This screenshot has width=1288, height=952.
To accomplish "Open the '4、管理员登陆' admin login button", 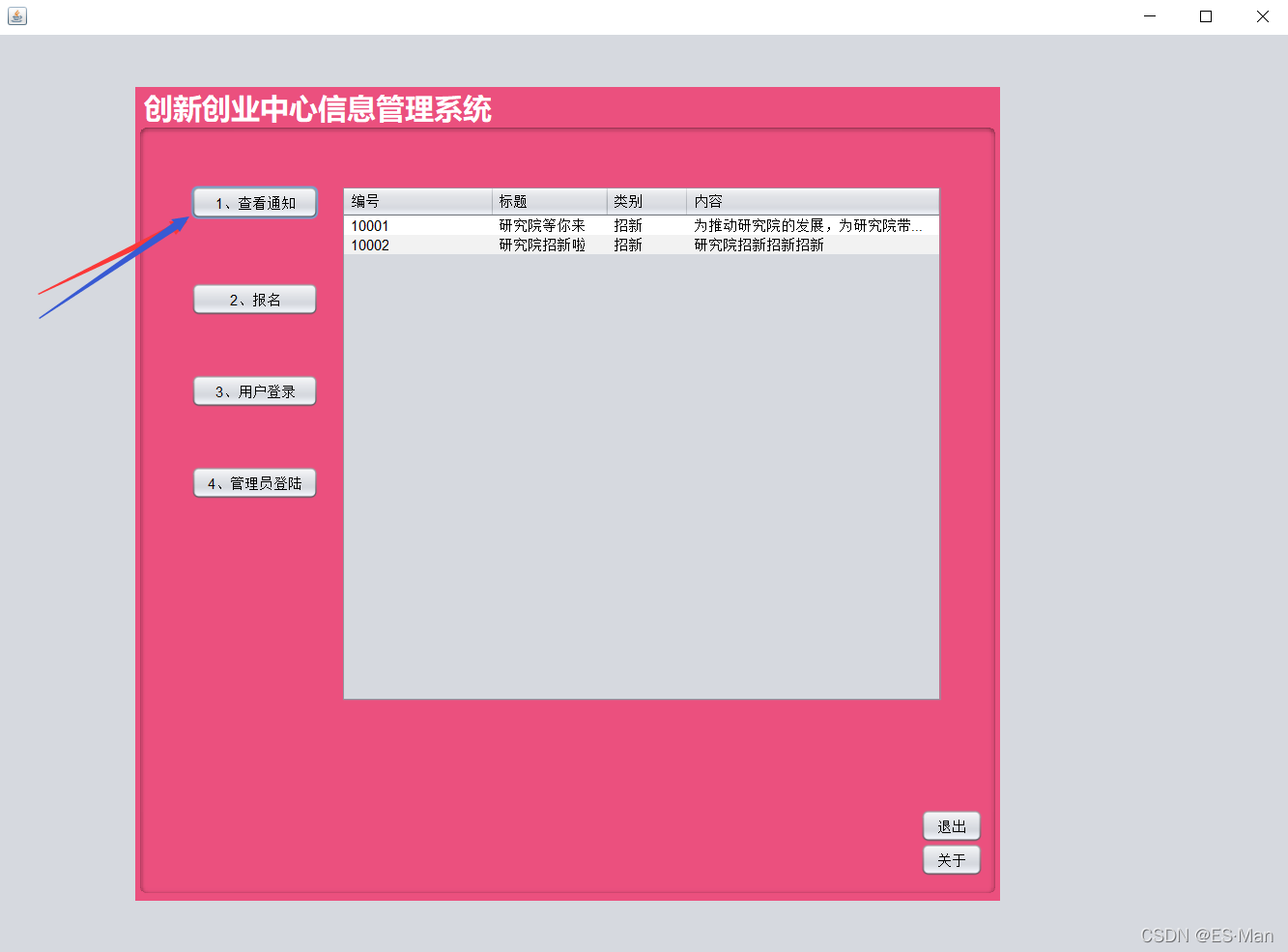I will click(x=255, y=483).
